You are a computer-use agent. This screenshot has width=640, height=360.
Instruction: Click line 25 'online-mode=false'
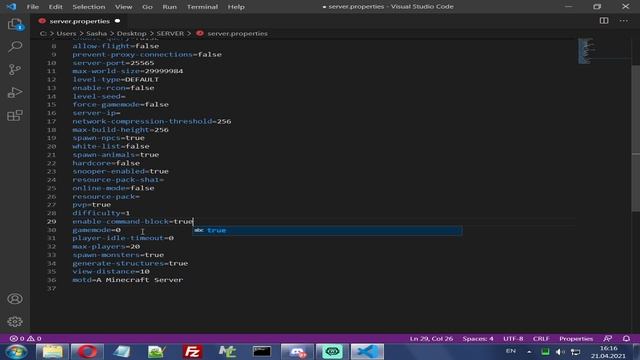113,188
